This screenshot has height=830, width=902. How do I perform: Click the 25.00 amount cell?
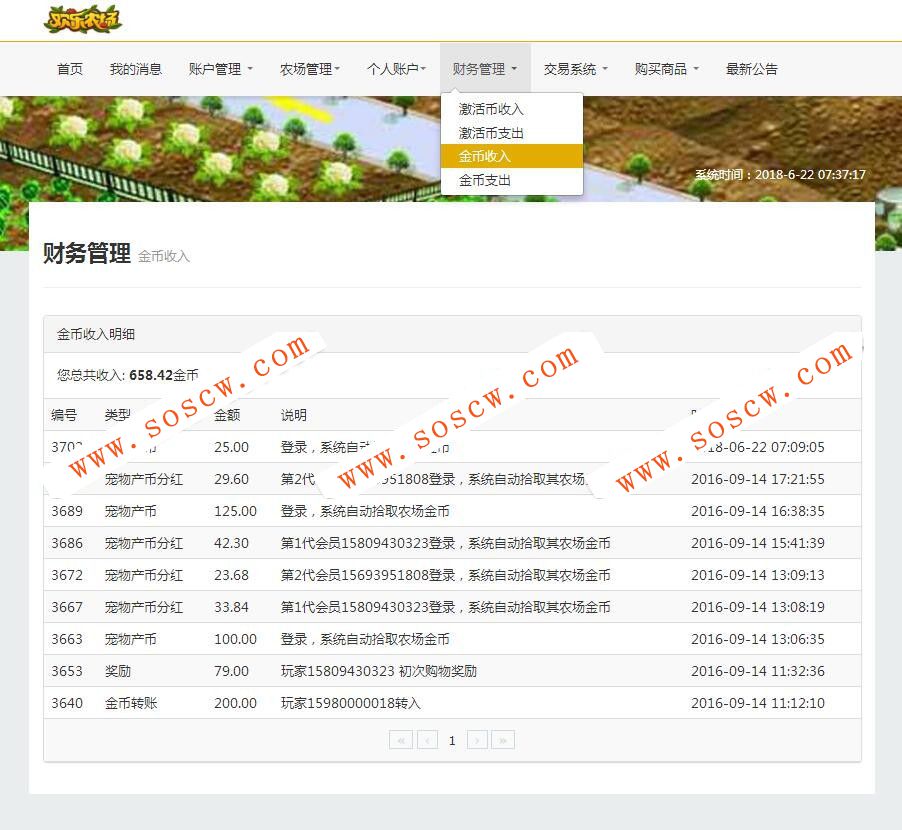(231, 447)
